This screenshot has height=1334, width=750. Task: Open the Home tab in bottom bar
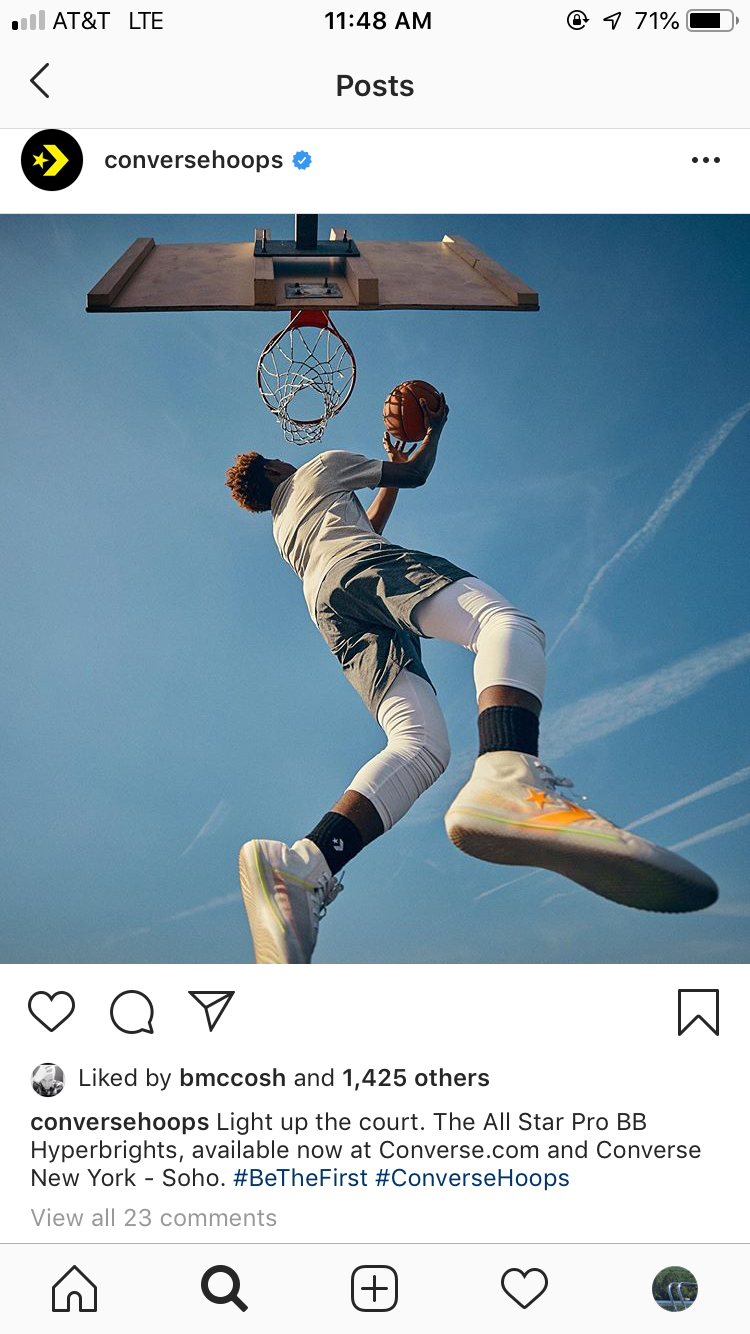(x=75, y=1288)
